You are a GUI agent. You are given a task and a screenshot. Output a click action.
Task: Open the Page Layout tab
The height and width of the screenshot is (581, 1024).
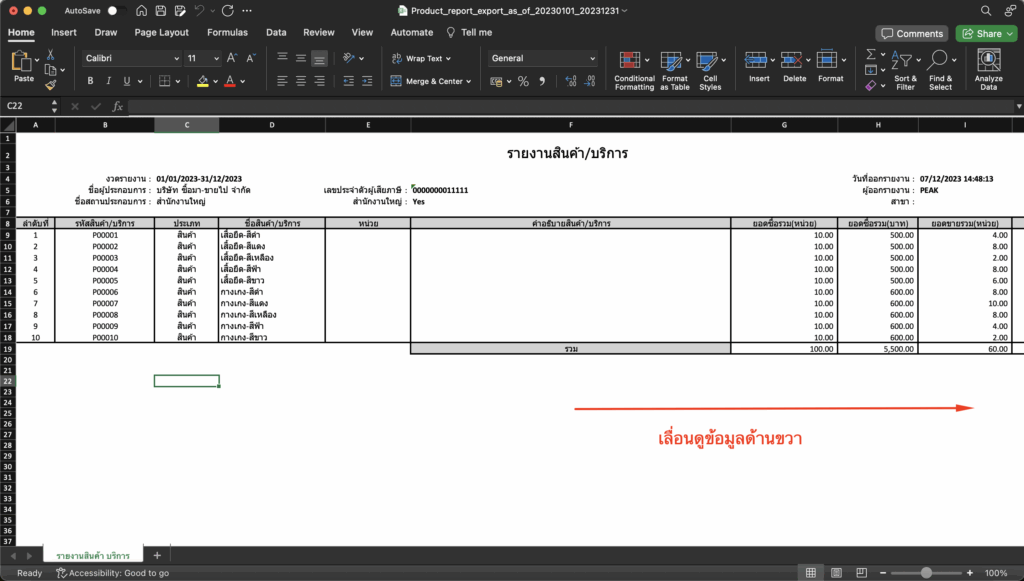(x=161, y=32)
